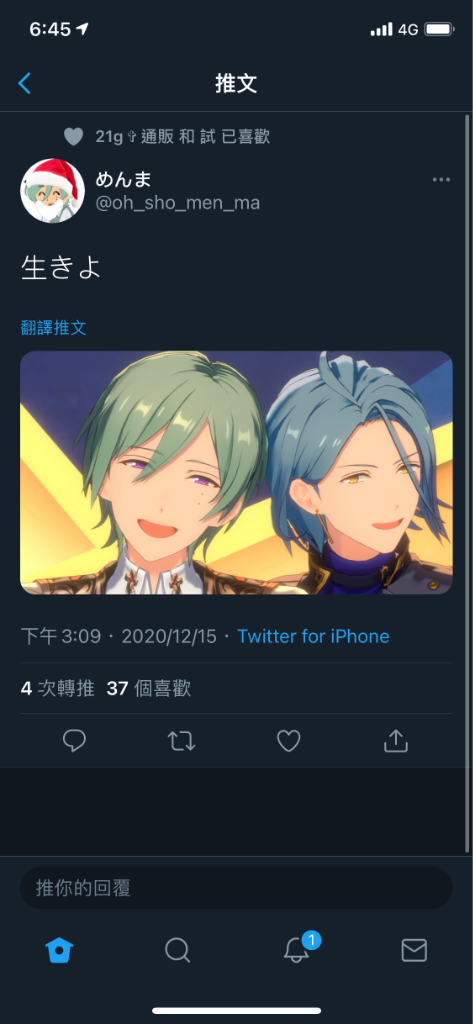Click the 翻譯推文 translate link
473x1024 pixels.
point(54,328)
